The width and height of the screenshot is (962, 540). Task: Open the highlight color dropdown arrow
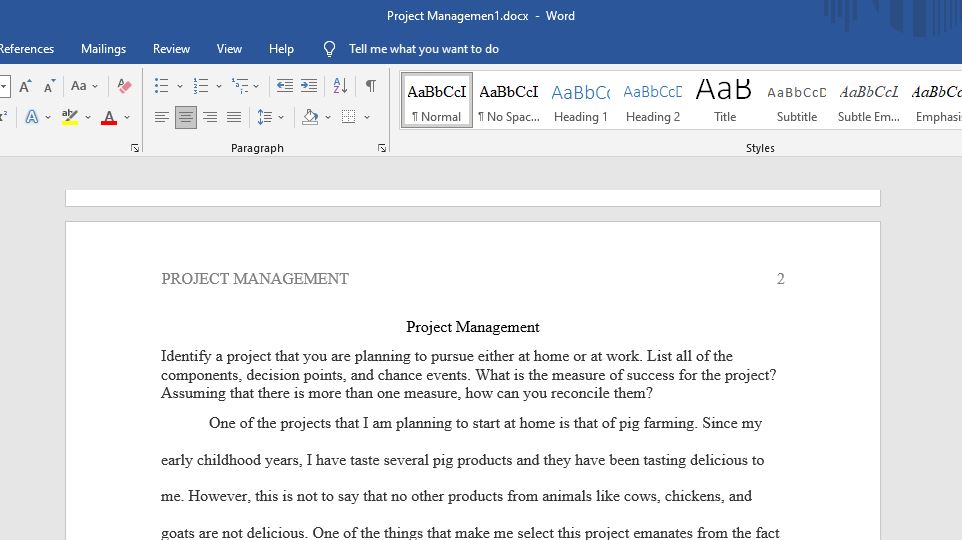88,117
